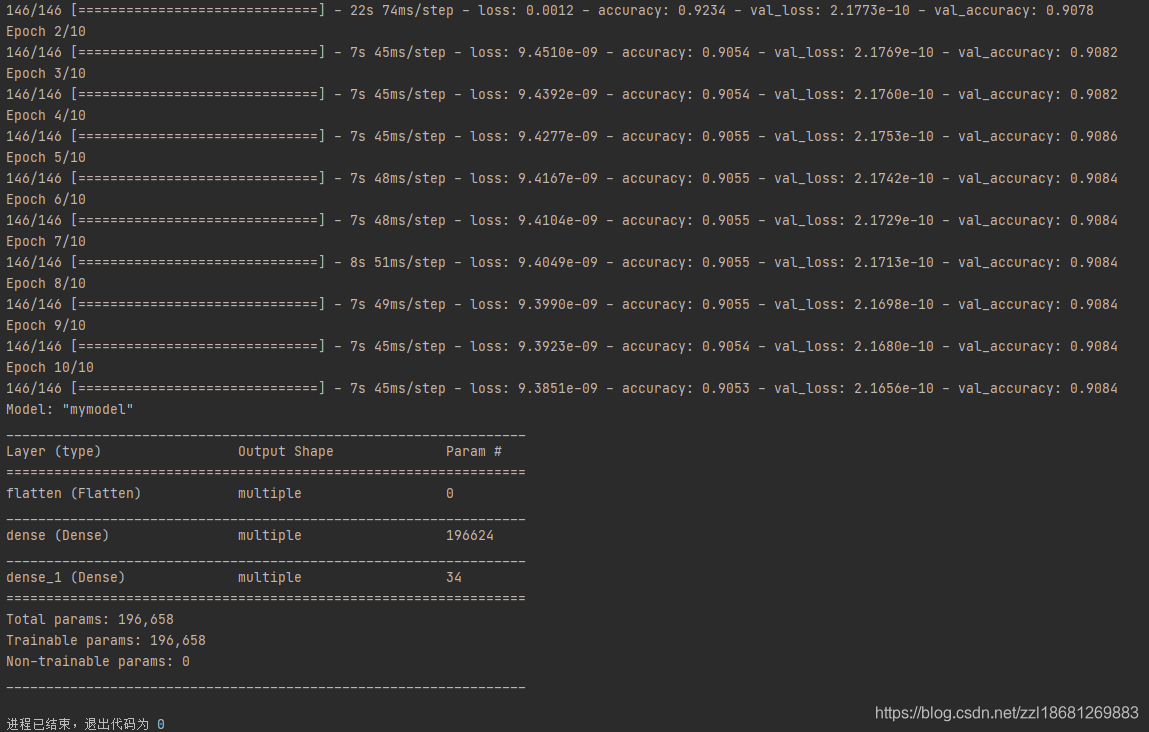Click the Epoch 2/10 label
Viewport: 1149px width, 732px height.
(x=45, y=30)
